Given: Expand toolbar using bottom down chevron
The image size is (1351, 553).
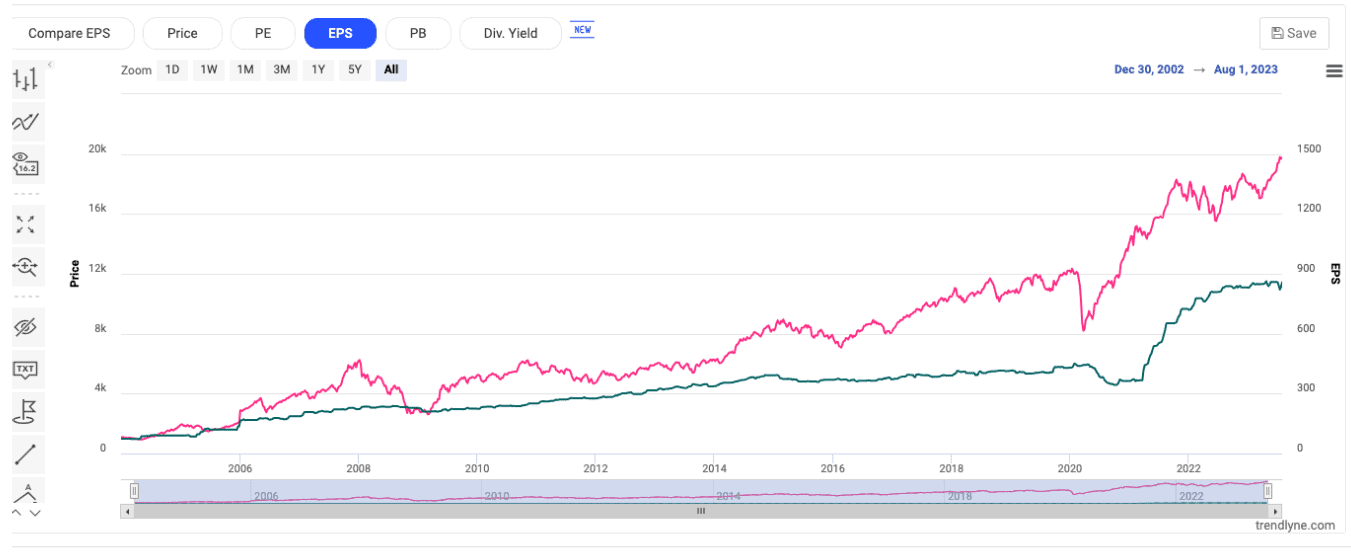Looking at the screenshot, I should click(x=36, y=513).
